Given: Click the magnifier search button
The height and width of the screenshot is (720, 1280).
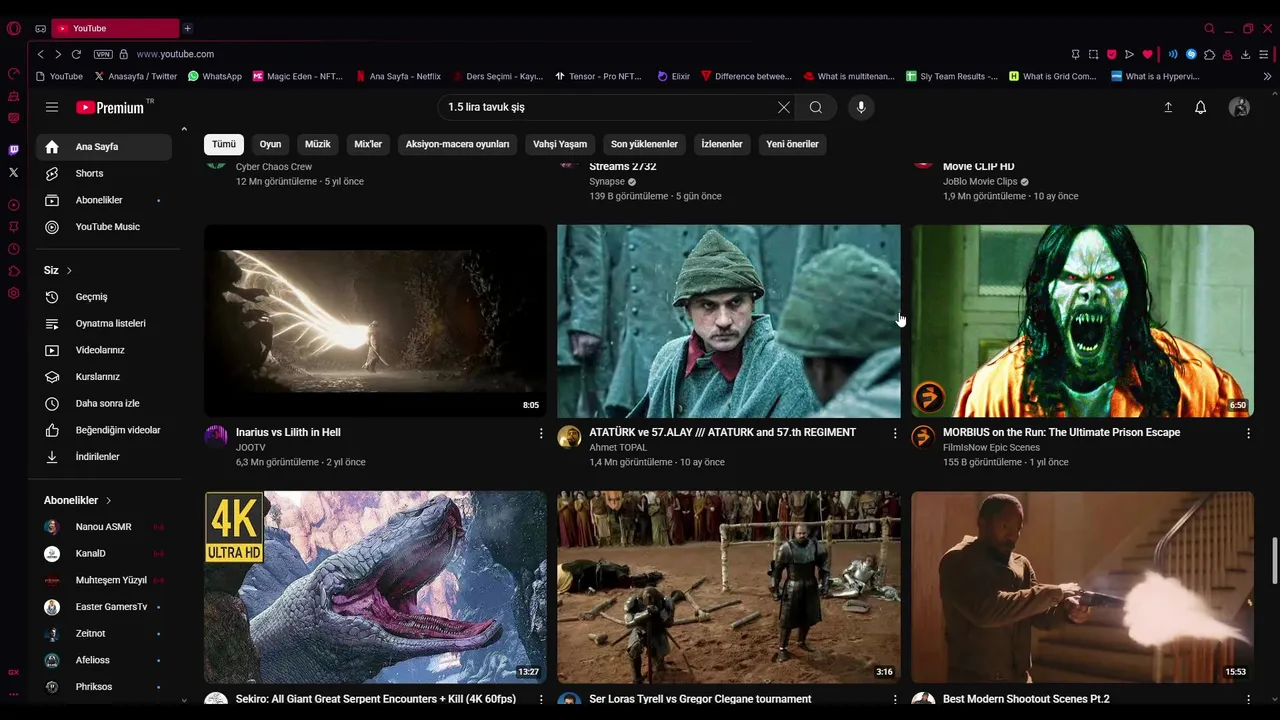Looking at the screenshot, I should coord(816,107).
